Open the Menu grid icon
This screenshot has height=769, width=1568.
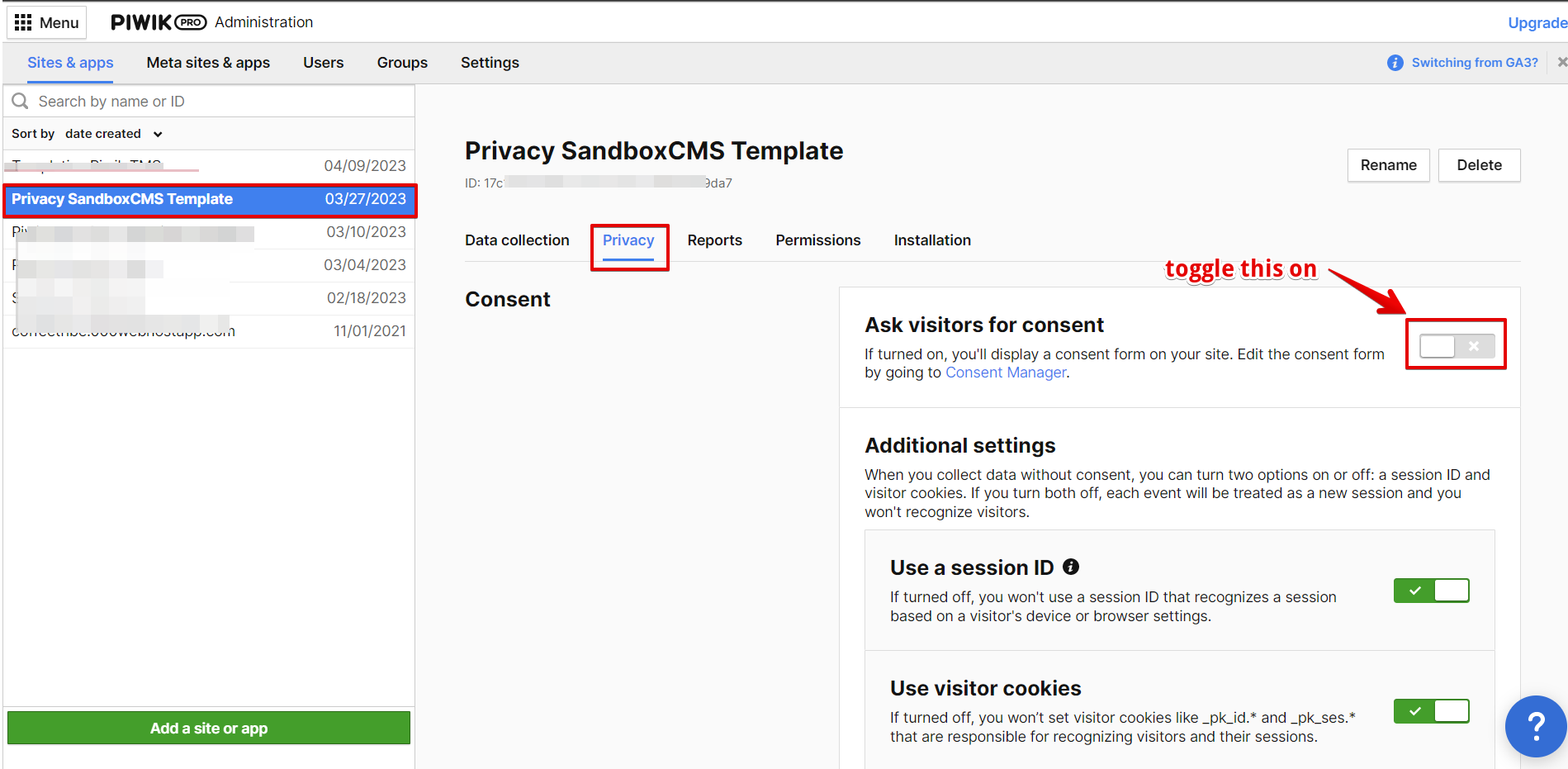tap(25, 21)
